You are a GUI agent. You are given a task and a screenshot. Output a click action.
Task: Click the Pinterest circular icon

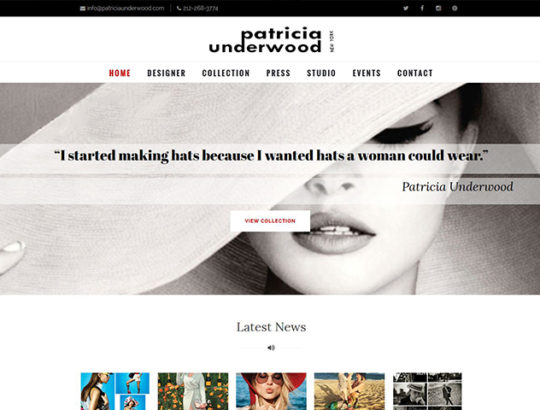(455, 8)
